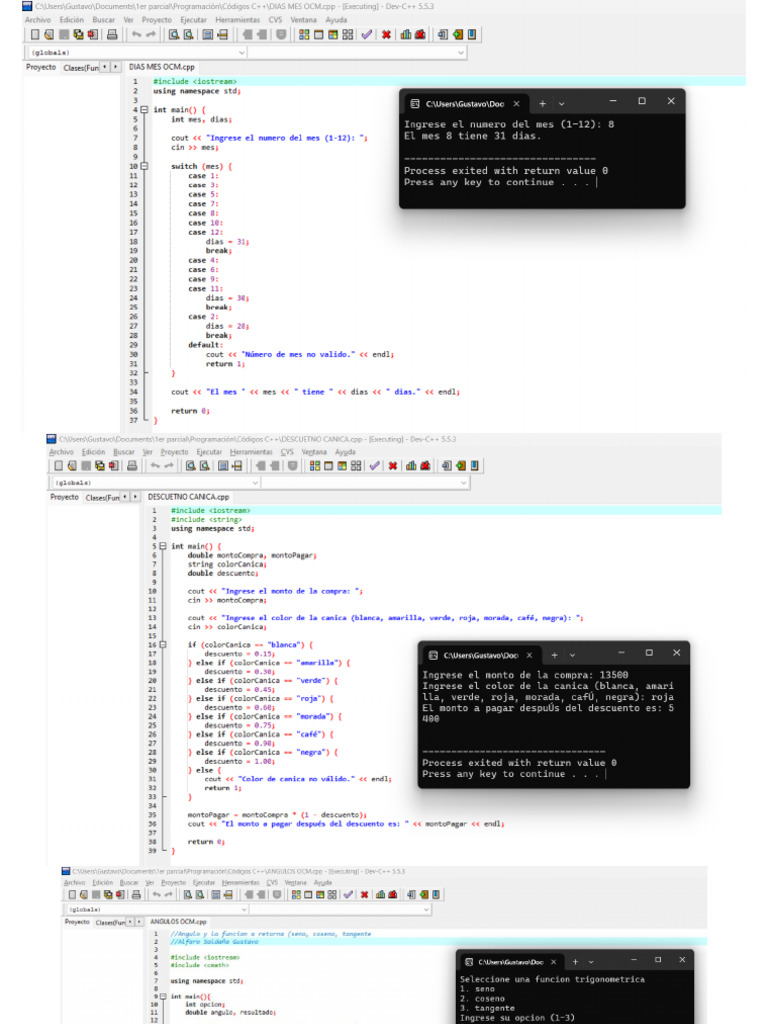Open Archivo menu in DIAS MES window
This screenshot has height=1024, width=768.
pos(37,20)
